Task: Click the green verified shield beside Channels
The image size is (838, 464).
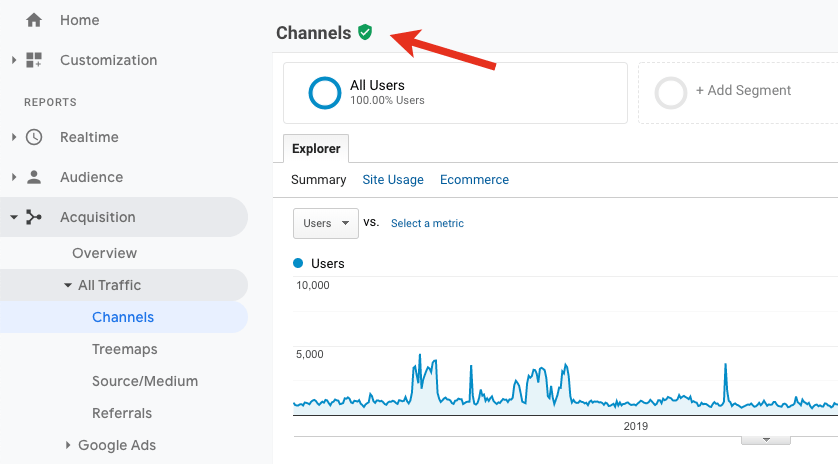Action: tap(365, 33)
